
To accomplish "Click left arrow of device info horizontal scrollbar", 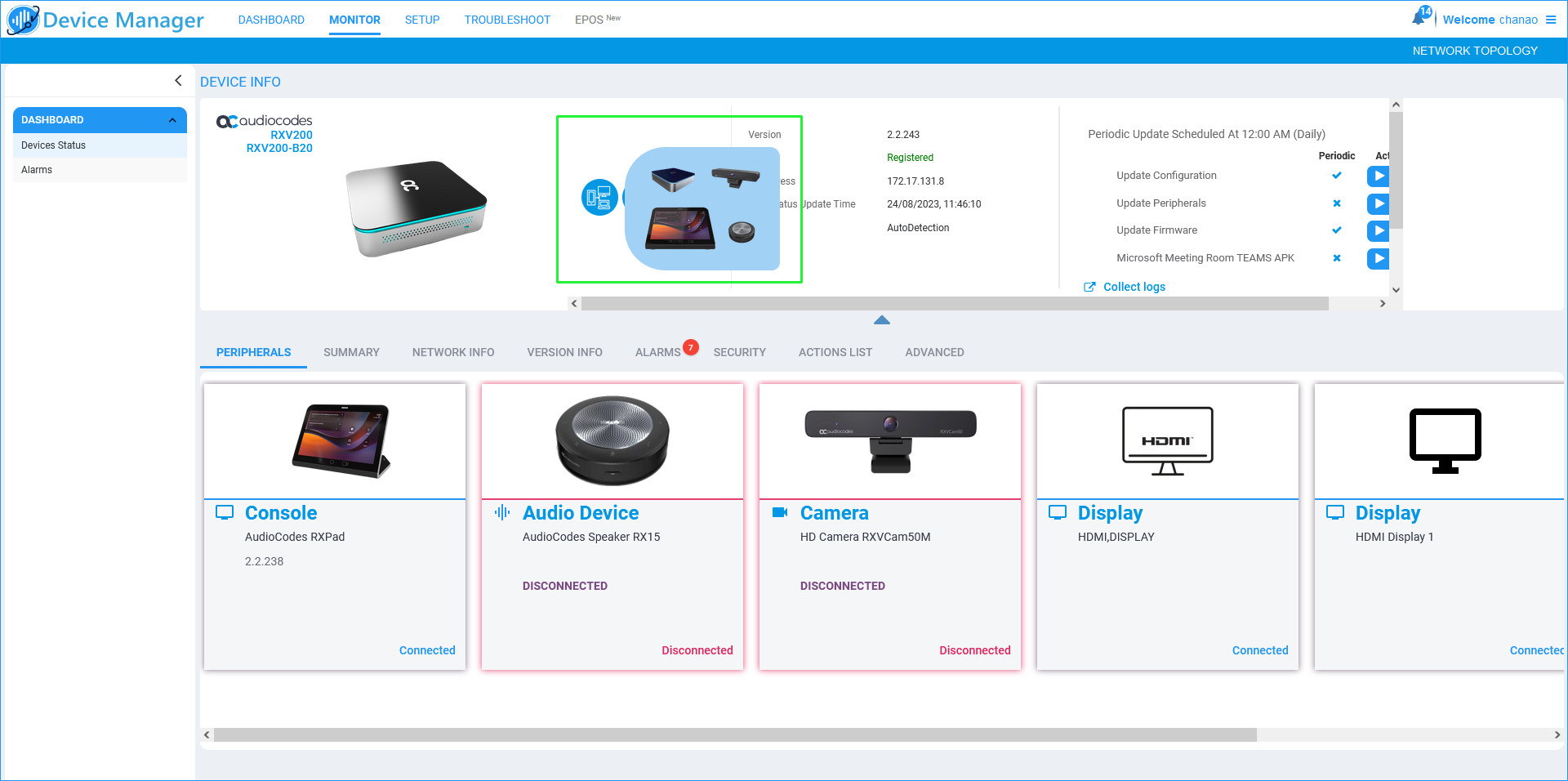I will tap(574, 304).
